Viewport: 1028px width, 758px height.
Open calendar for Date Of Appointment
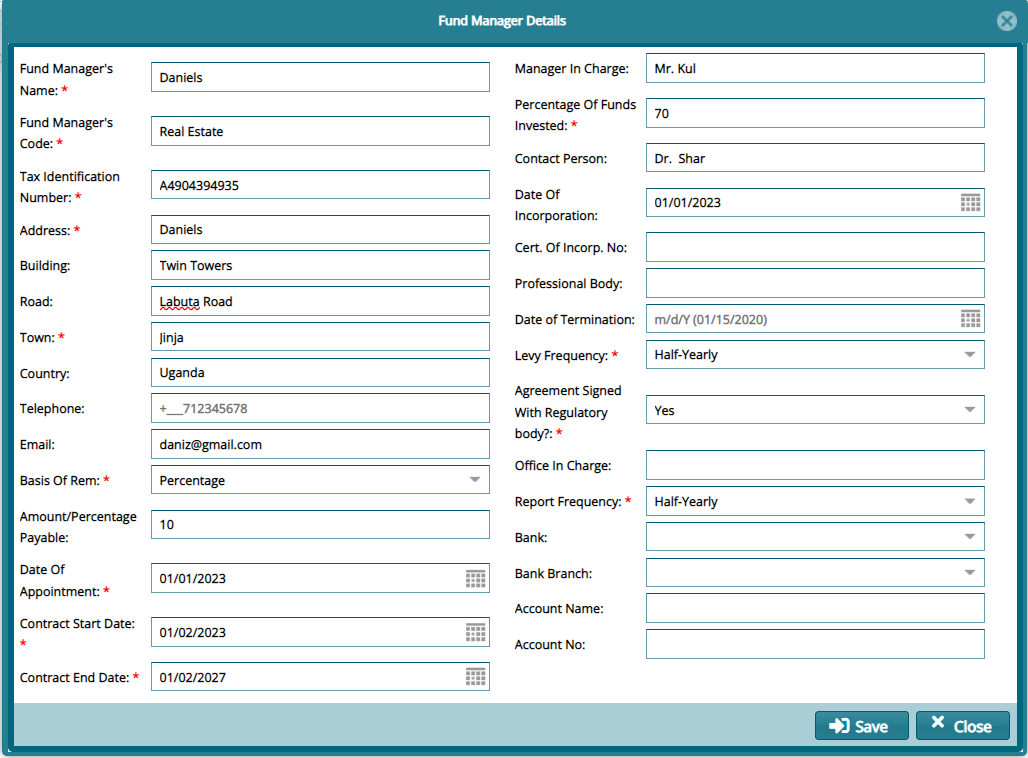point(475,578)
